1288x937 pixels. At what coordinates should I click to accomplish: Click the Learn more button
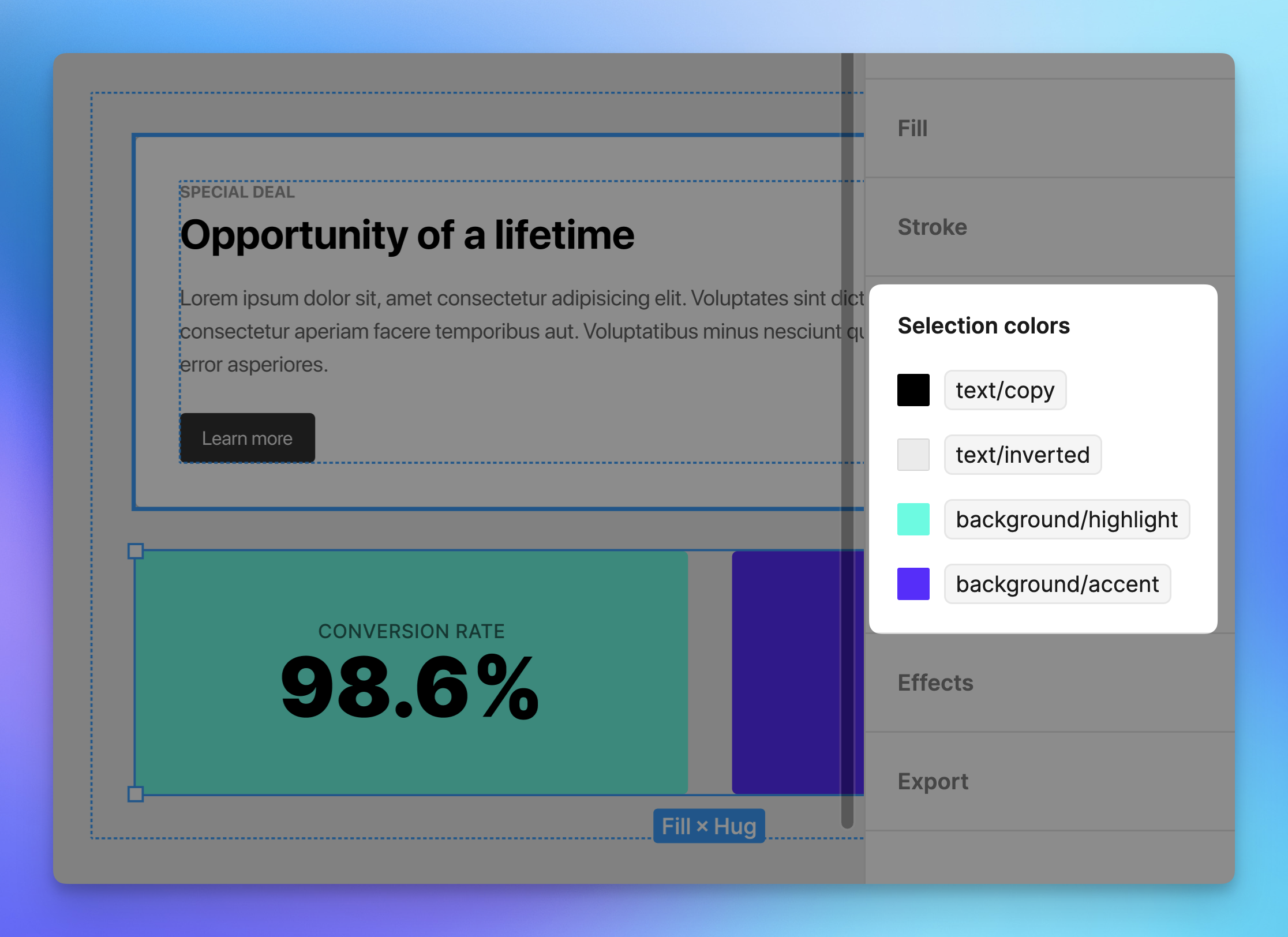pyautogui.click(x=248, y=438)
